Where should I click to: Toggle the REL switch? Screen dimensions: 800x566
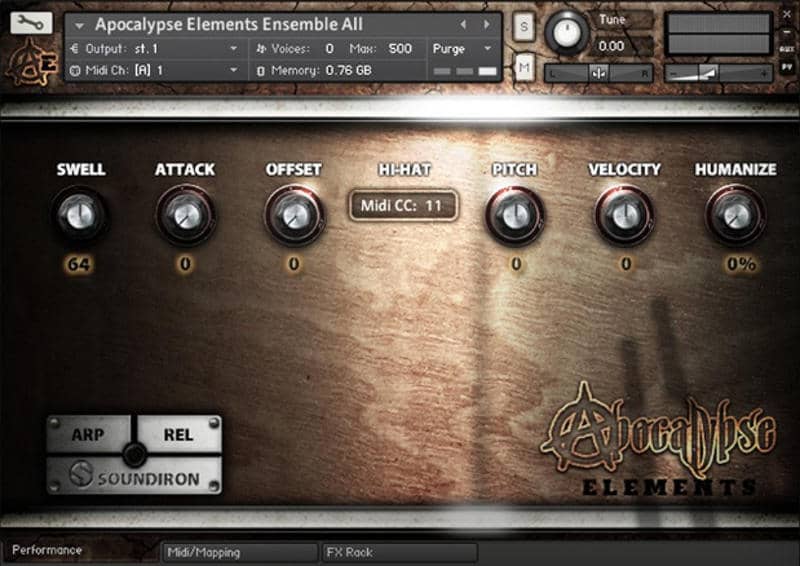(178, 434)
